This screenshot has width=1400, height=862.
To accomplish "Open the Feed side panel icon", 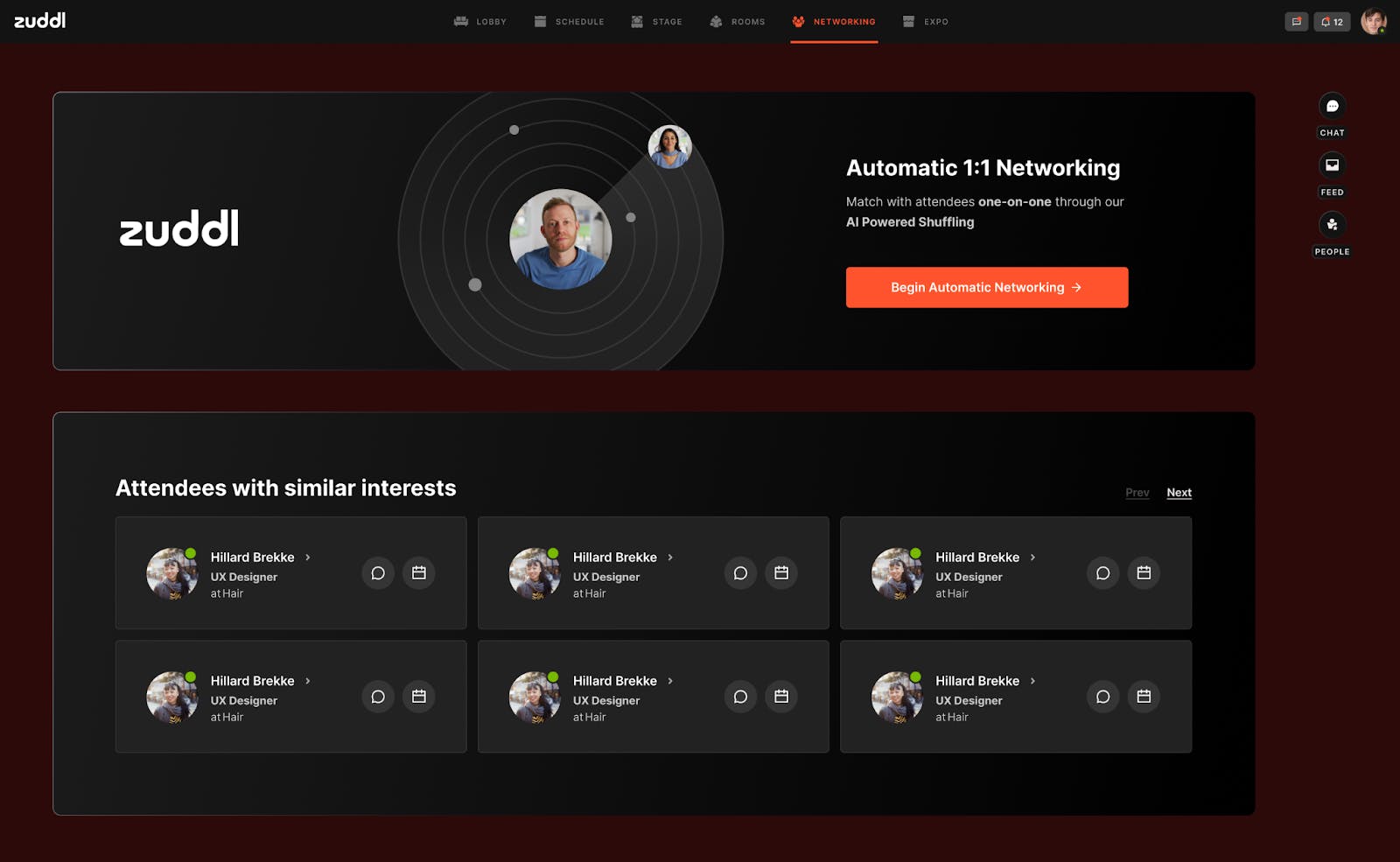I will [x=1332, y=165].
